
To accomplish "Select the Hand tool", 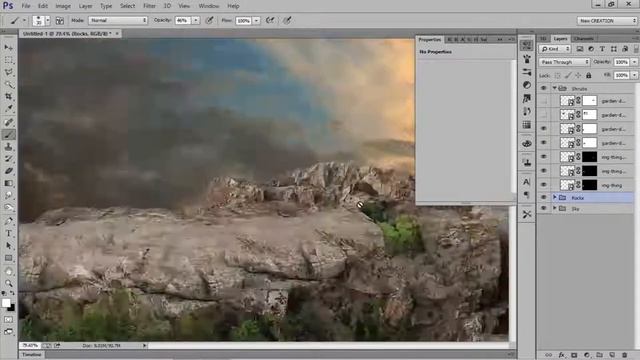I will (9, 271).
